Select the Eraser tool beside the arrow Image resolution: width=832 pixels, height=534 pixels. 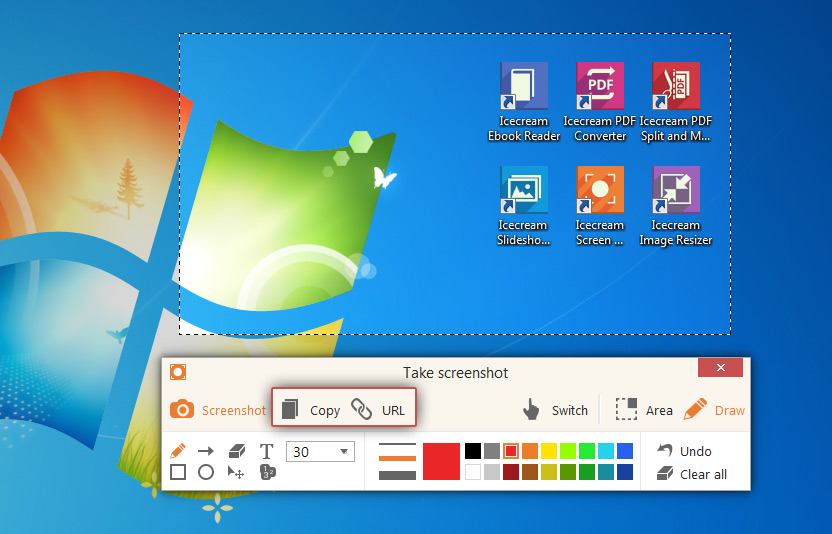click(x=237, y=451)
